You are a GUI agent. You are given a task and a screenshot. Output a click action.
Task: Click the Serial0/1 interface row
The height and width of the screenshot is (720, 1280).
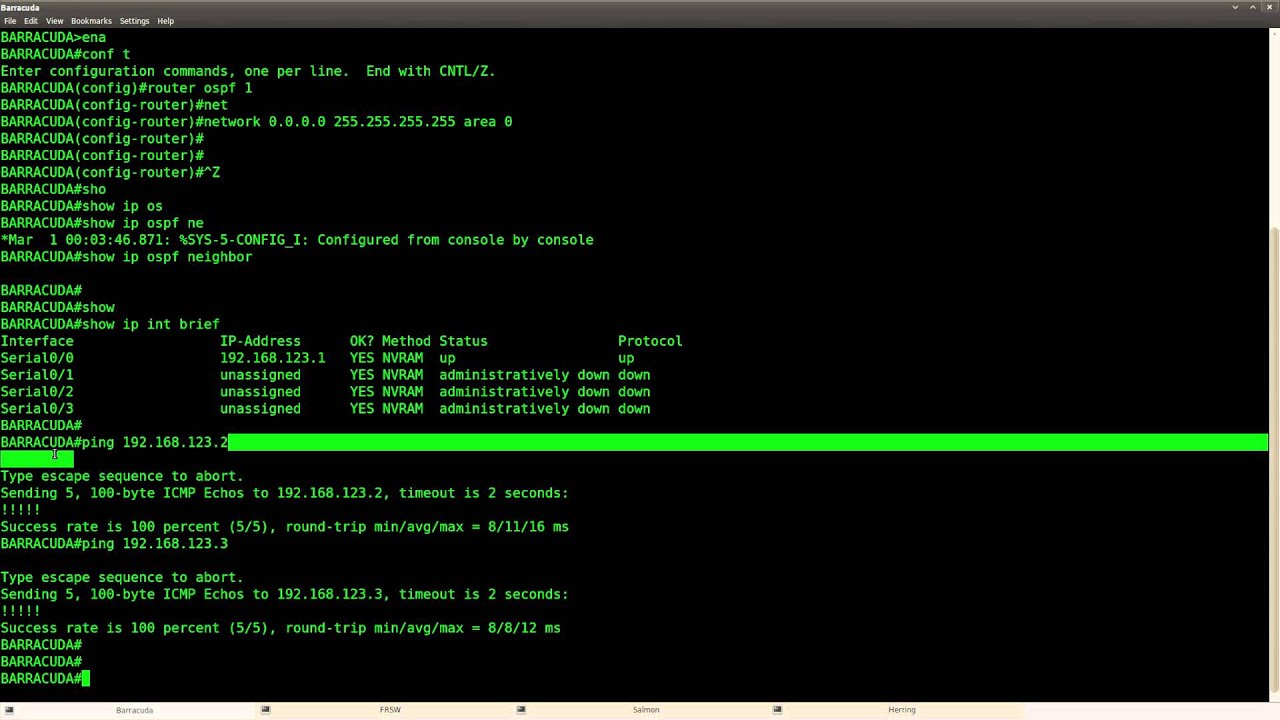pyautogui.click(x=325, y=375)
